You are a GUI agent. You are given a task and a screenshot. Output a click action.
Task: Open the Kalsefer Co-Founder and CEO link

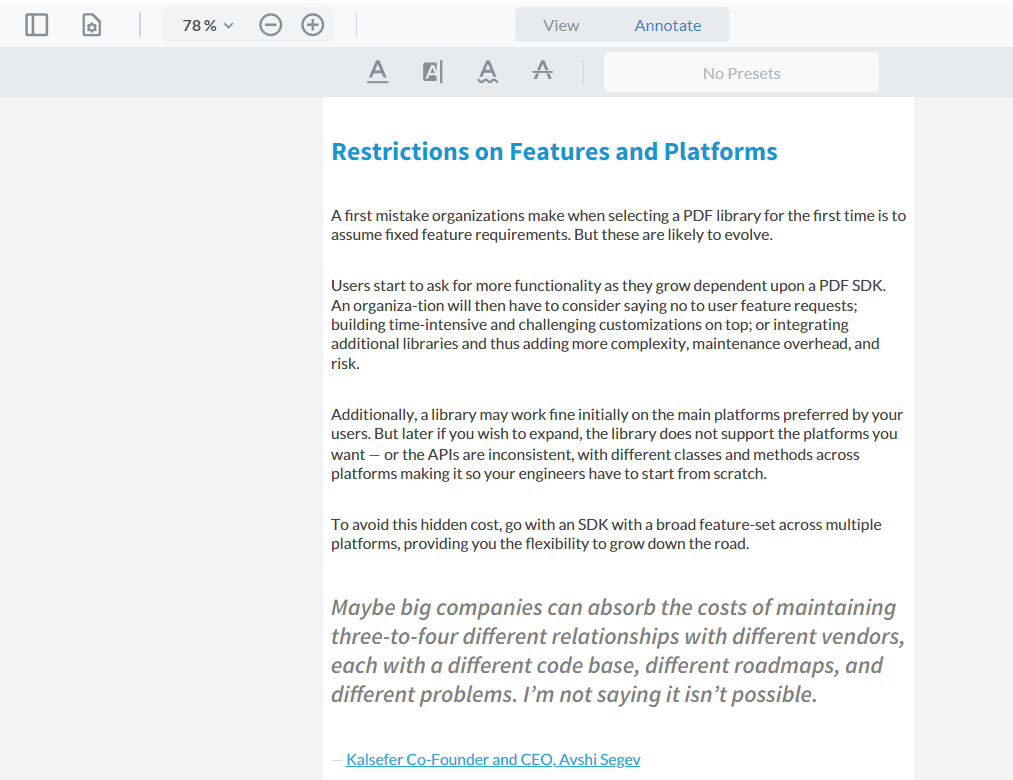pos(493,759)
